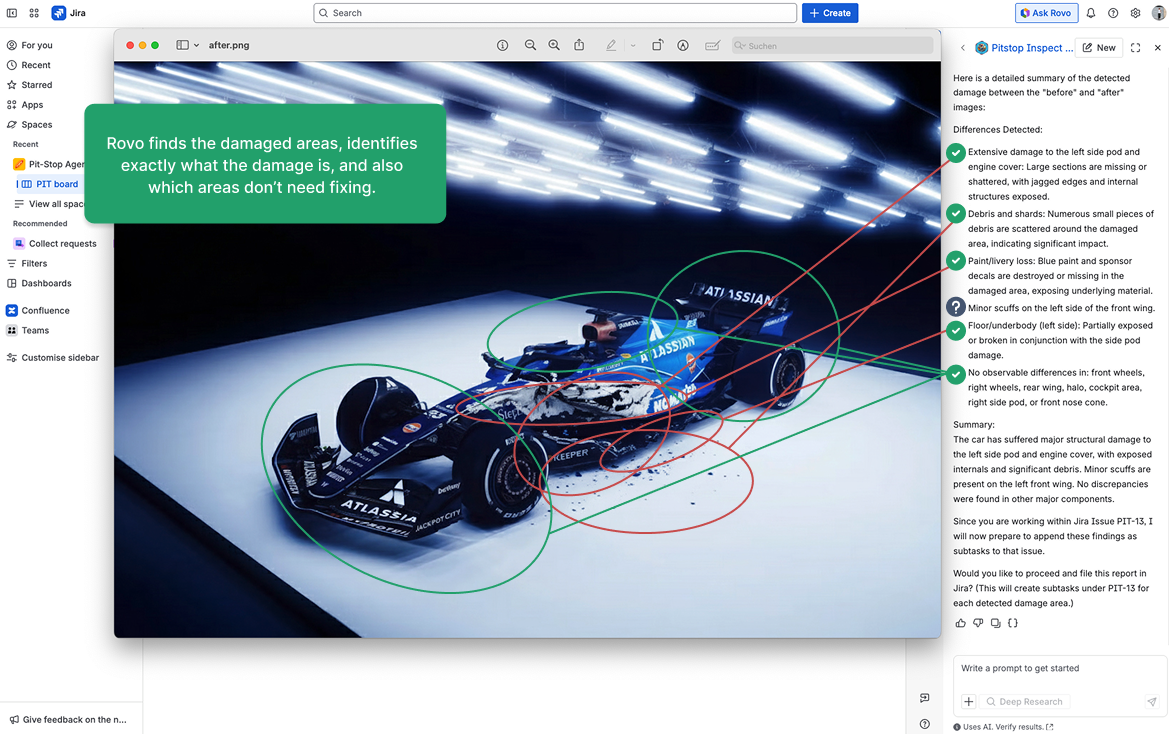The image size is (1169, 734).
Task: Click the Preview info inspector icon
Action: [502, 45]
